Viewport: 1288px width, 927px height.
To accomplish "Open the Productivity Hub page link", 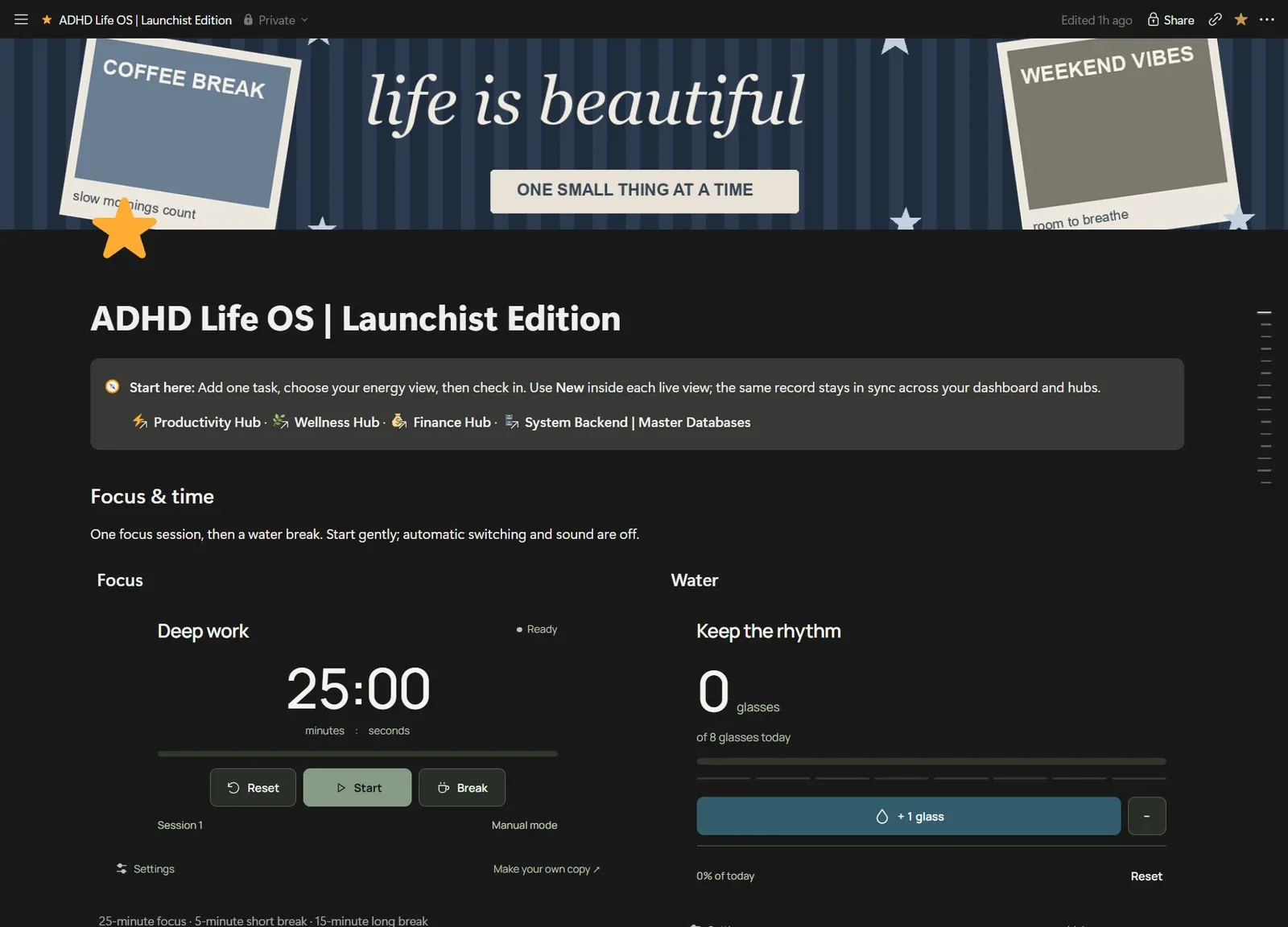I will pyautogui.click(x=207, y=422).
